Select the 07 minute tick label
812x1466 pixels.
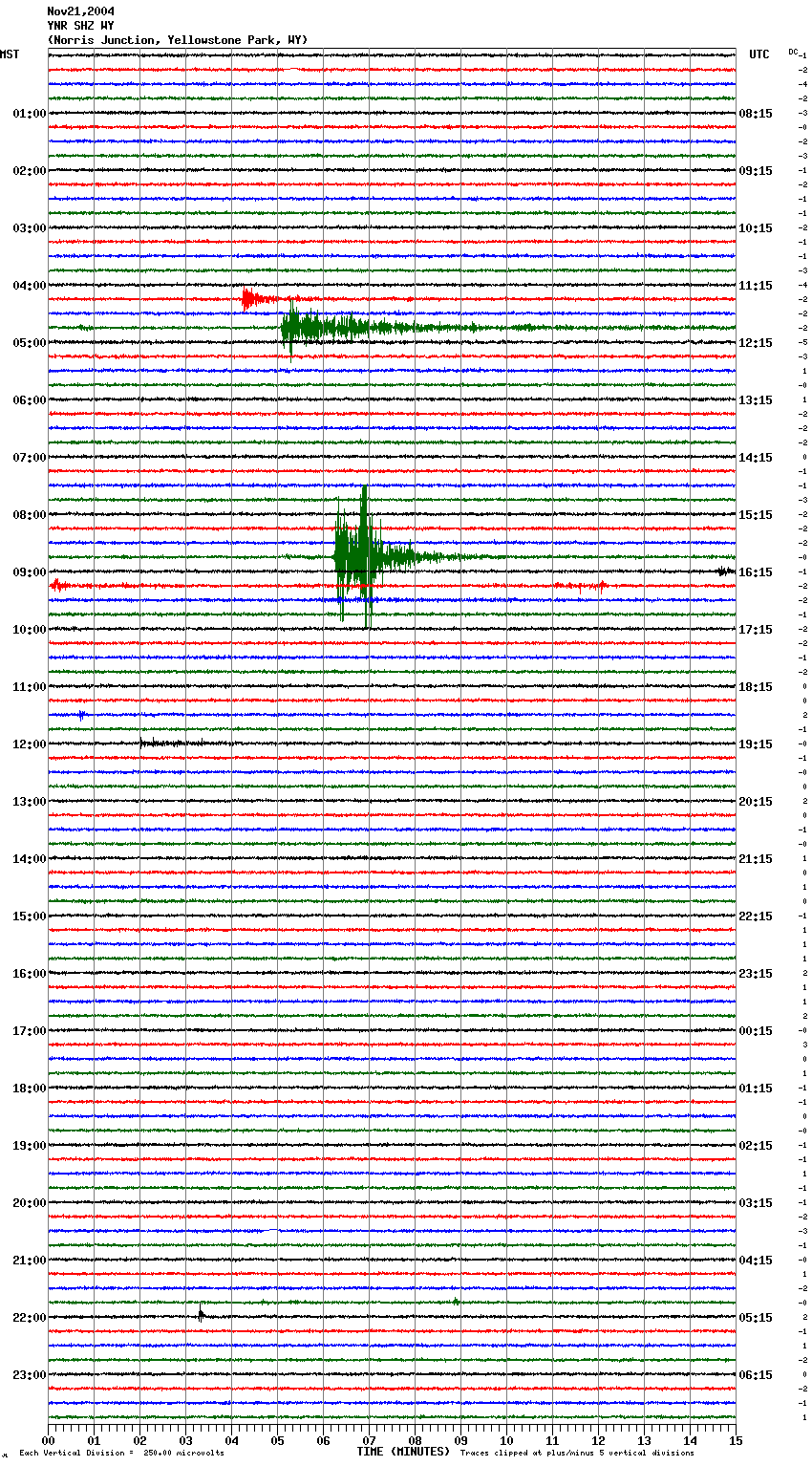pos(370,1440)
